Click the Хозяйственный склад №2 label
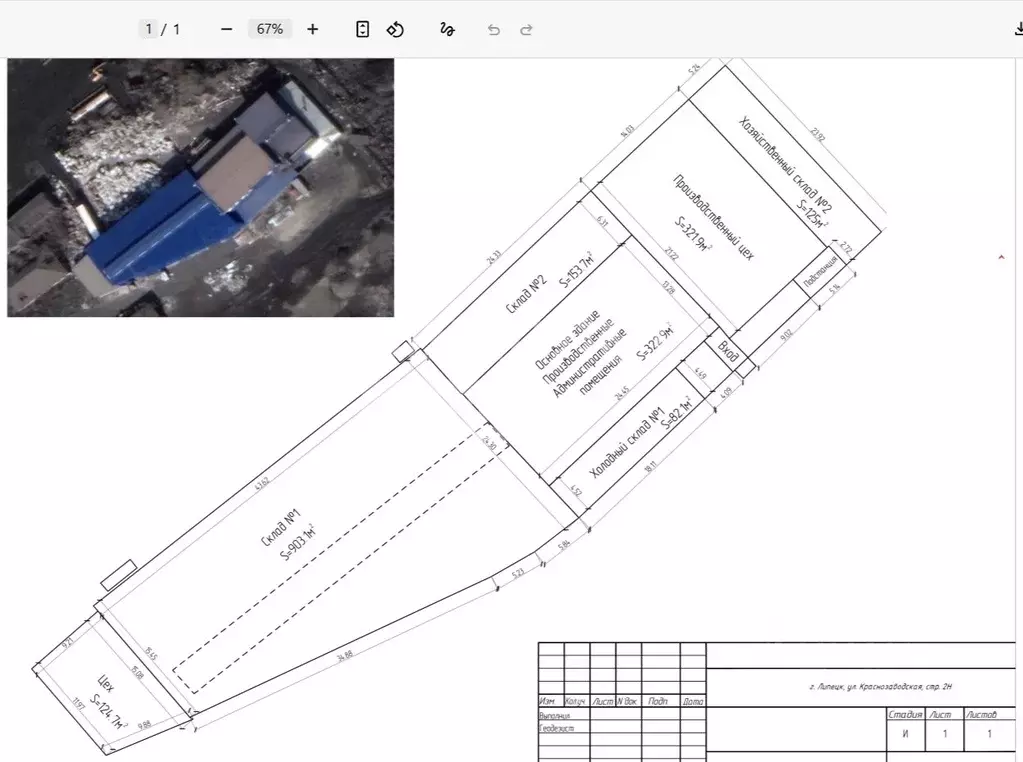Image resolution: width=1023 pixels, height=762 pixels. (x=784, y=165)
